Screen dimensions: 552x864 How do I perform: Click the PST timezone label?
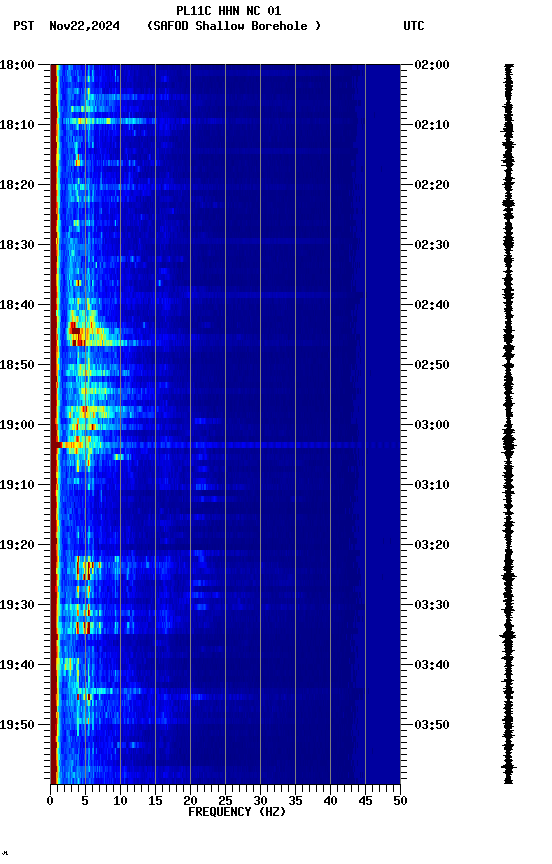(24, 26)
